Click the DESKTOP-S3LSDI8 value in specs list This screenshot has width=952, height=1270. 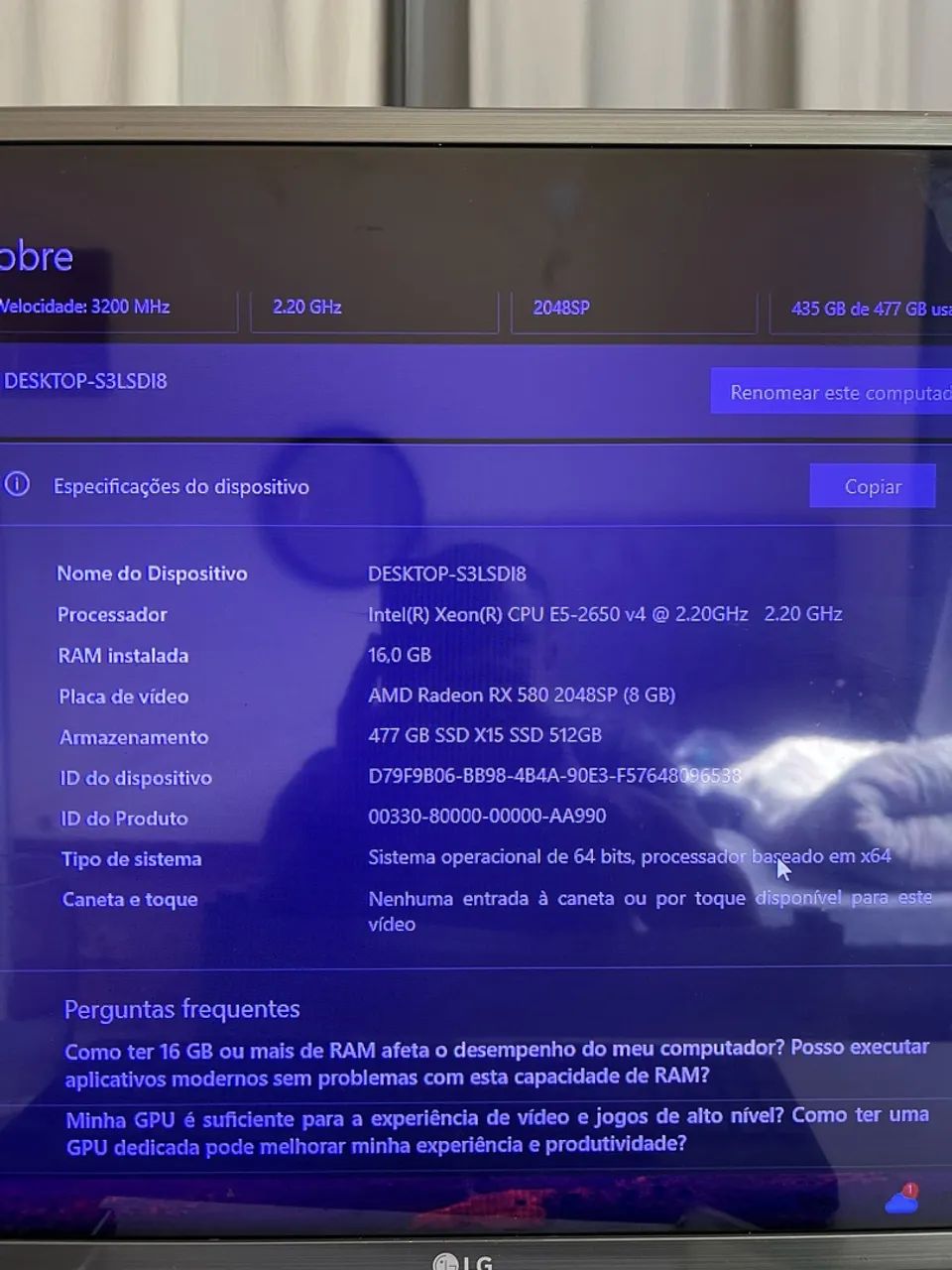(447, 573)
